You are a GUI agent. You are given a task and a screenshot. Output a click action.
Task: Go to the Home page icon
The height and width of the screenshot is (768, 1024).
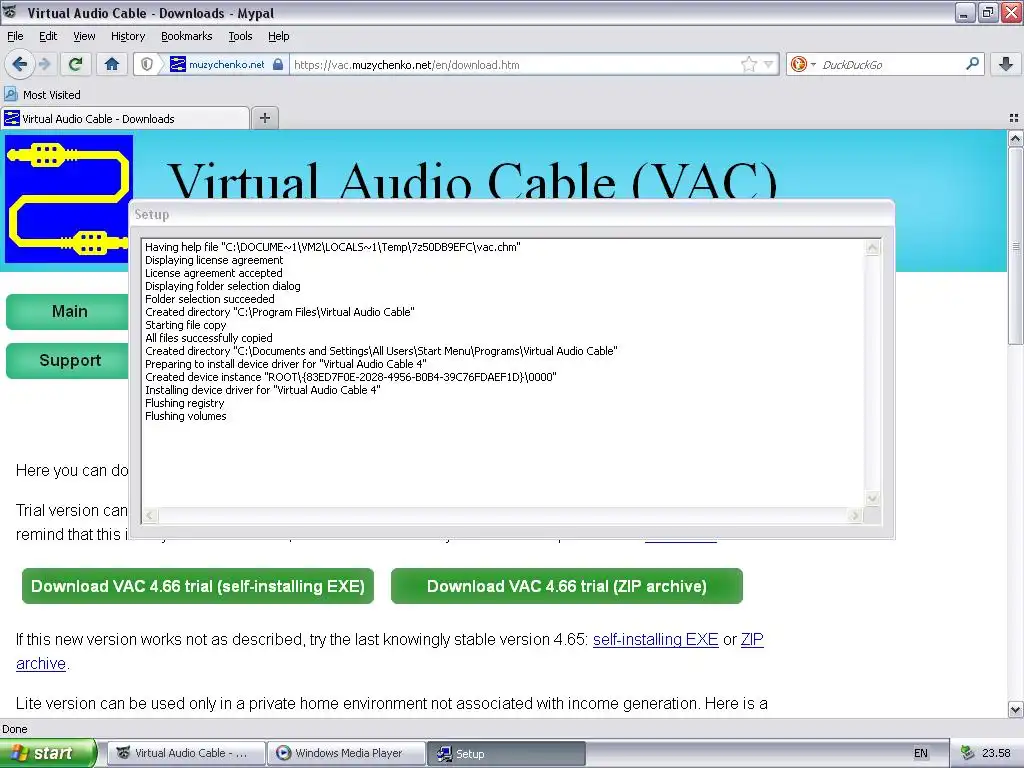point(112,64)
